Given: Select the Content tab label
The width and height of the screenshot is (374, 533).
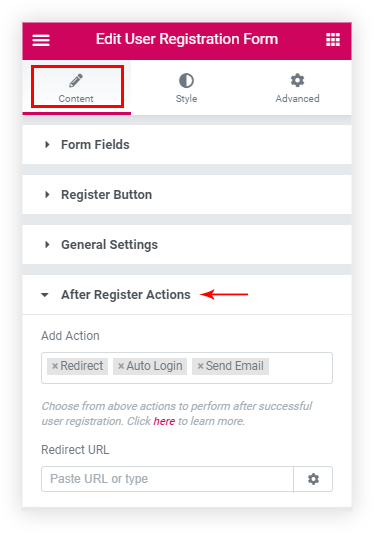Looking at the screenshot, I should click(76, 99).
